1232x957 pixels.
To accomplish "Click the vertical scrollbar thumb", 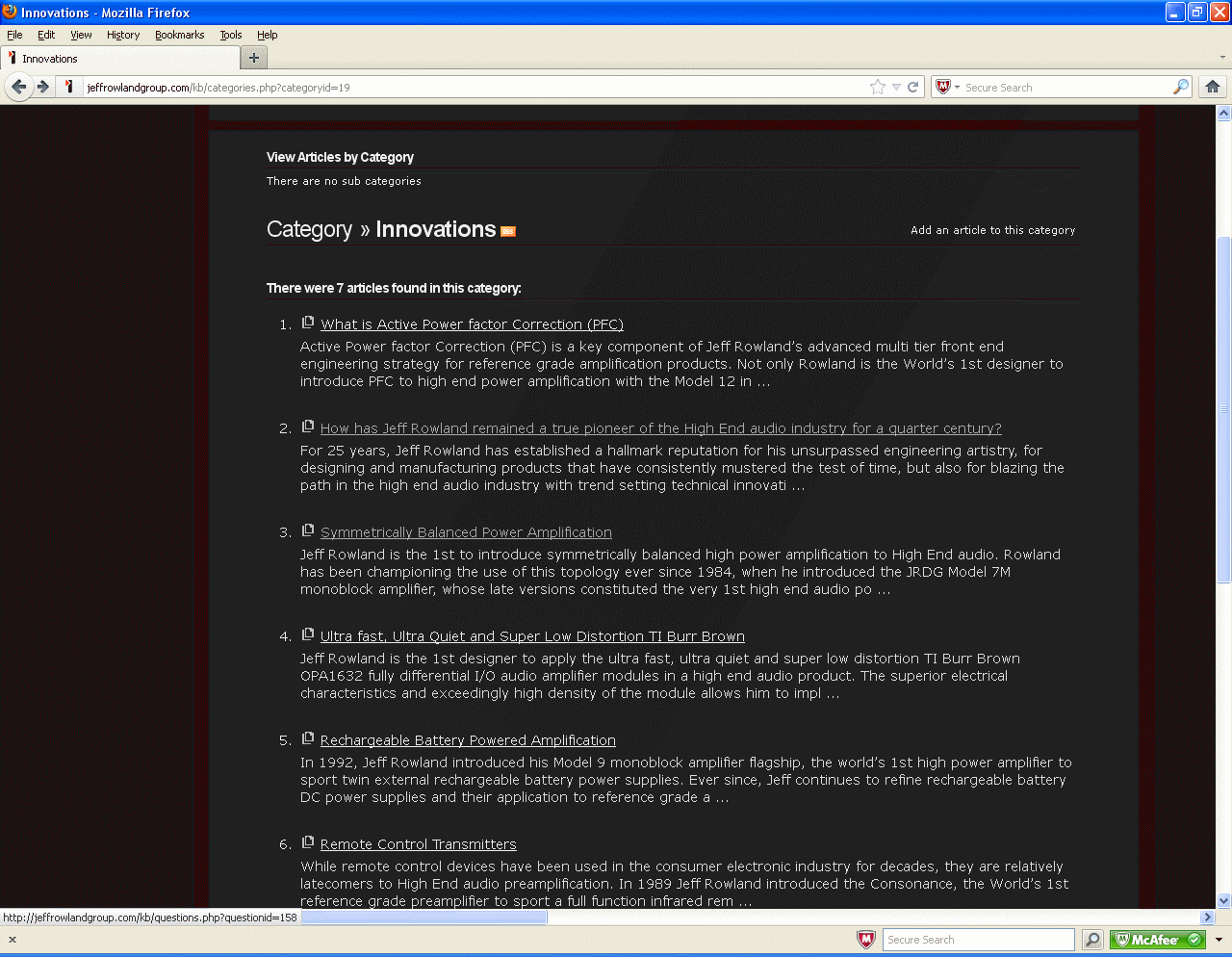I will 1224,409.
